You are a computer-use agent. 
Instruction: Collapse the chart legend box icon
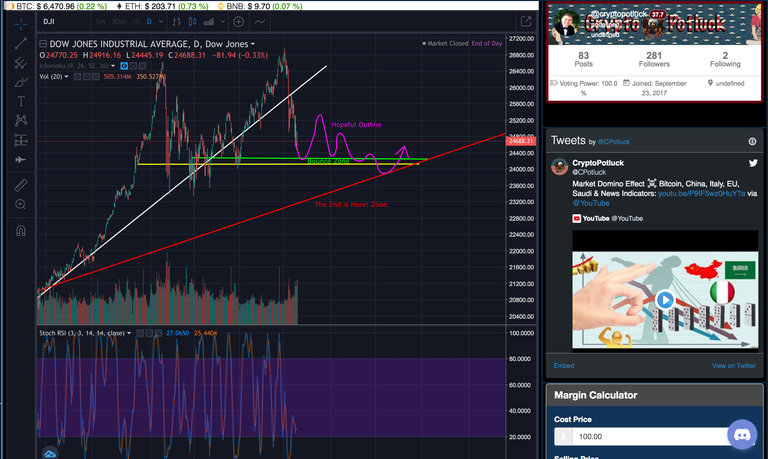[43, 44]
